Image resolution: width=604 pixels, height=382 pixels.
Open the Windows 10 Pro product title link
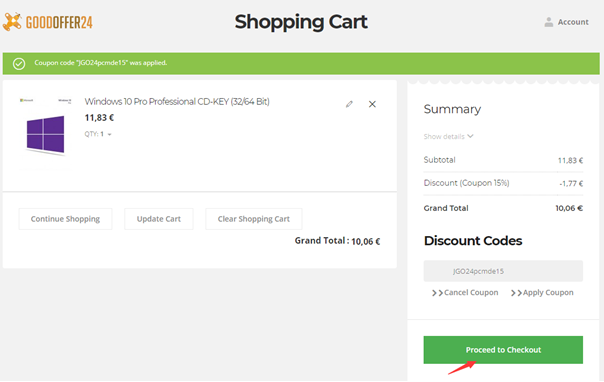point(177,102)
